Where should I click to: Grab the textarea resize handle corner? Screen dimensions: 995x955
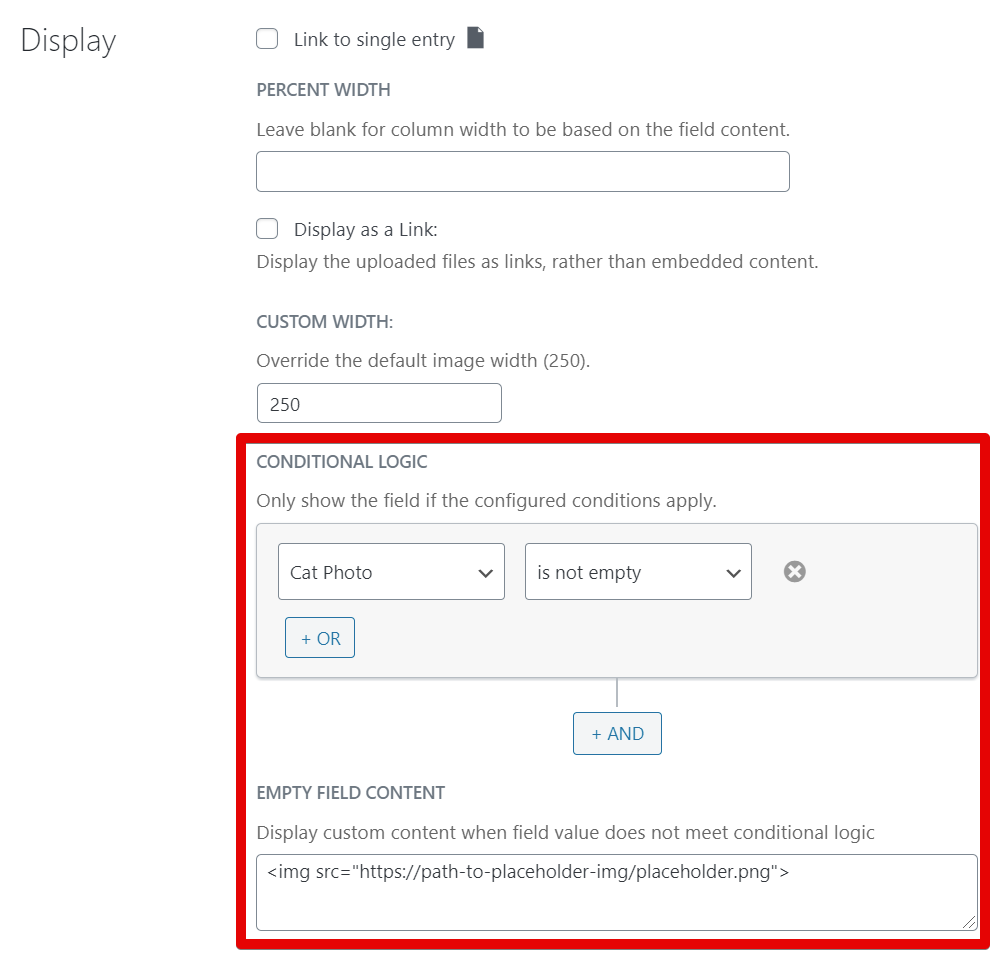[x=969, y=923]
